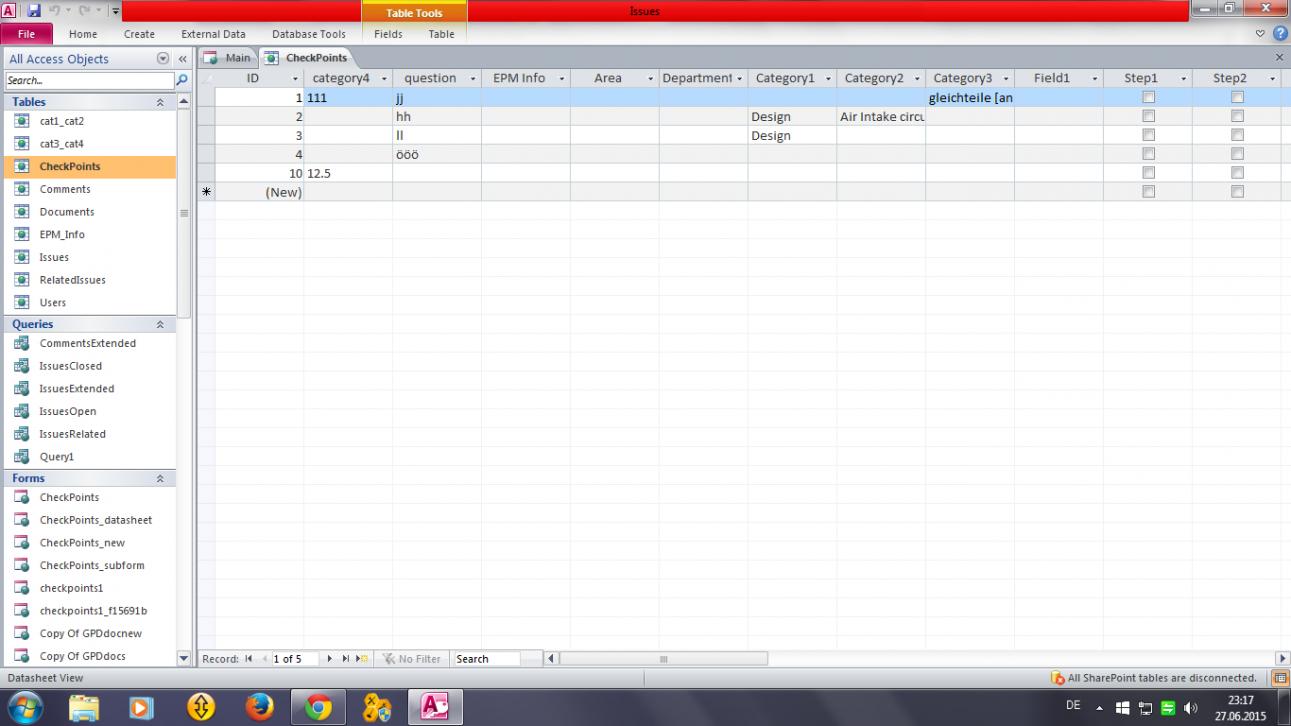Screen dimensions: 1291x726
Task: Toggle Step1 checkbox for record 1
Action: coord(1148,98)
